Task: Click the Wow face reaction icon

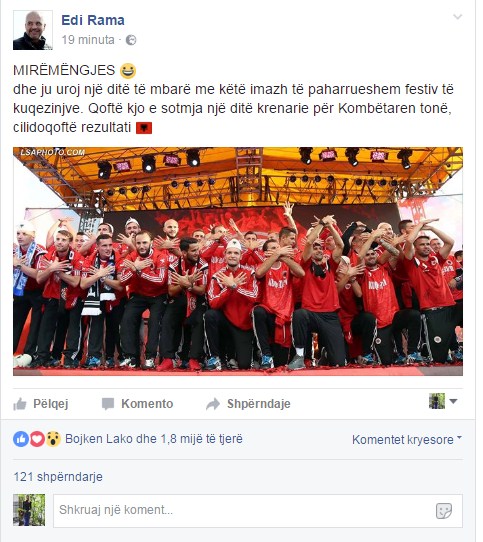Action: (53, 439)
